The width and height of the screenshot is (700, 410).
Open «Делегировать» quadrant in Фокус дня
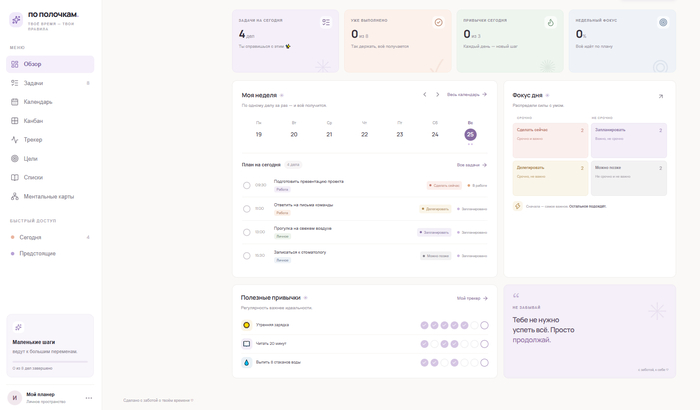click(x=550, y=178)
